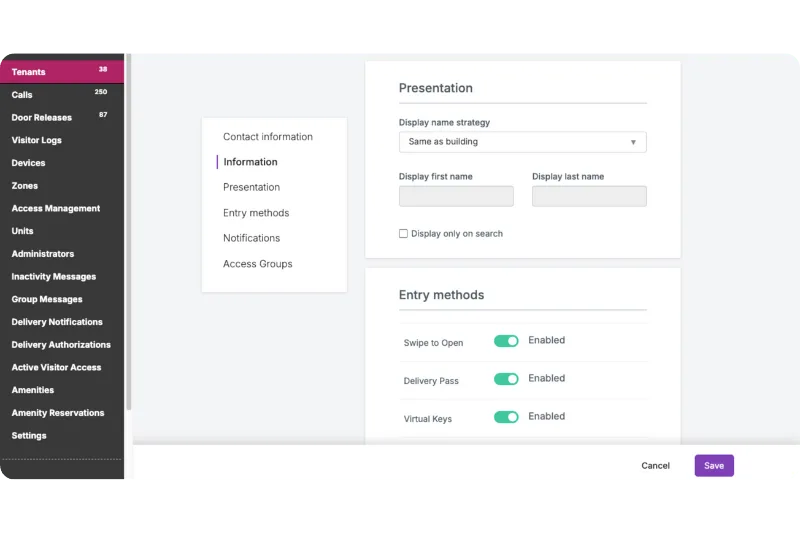This screenshot has height=533, width=800.
Task: Open the Display name strategy dropdown
Action: (x=522, y=142)
